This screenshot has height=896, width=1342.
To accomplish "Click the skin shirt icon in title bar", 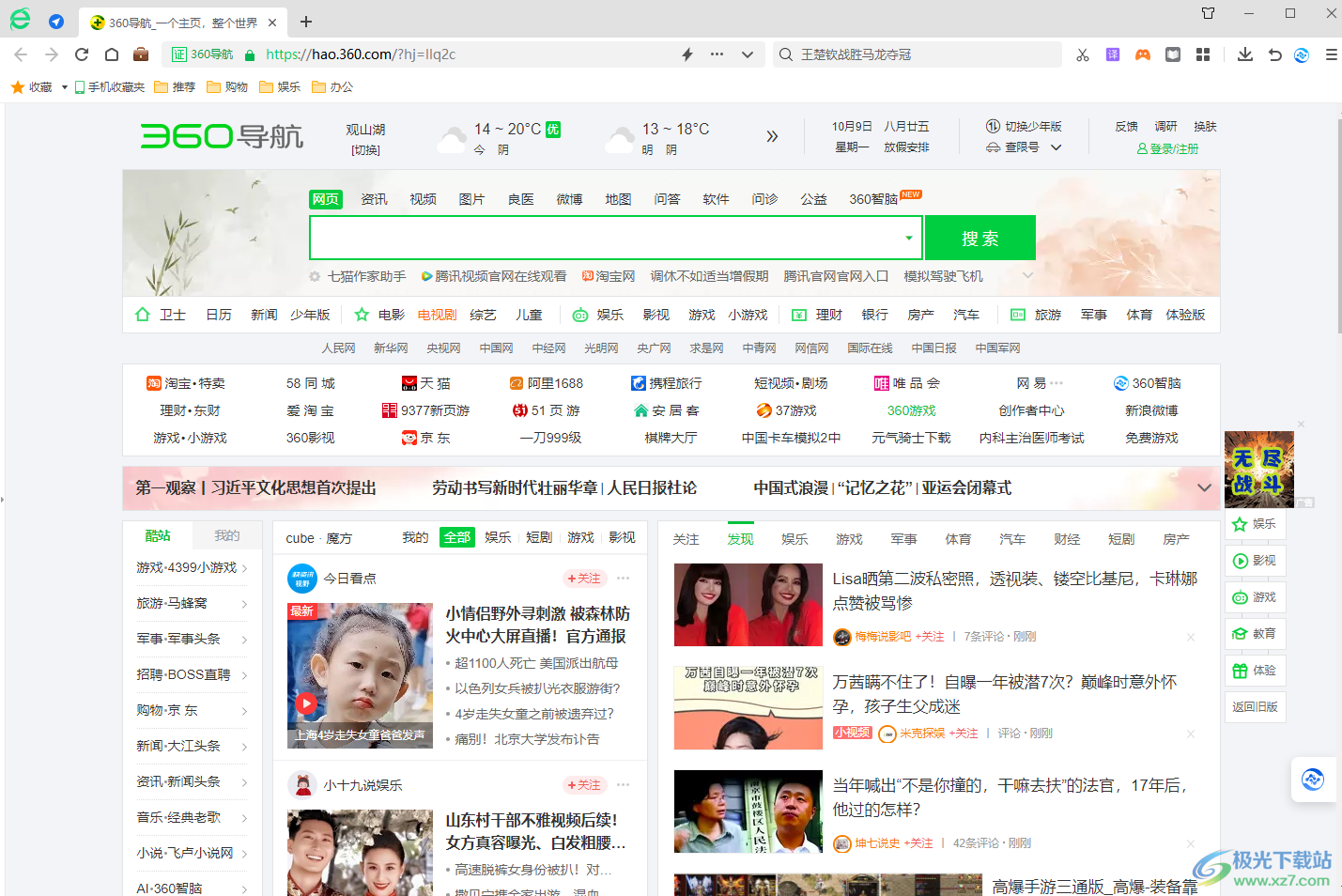I will tap(1209, 13).
